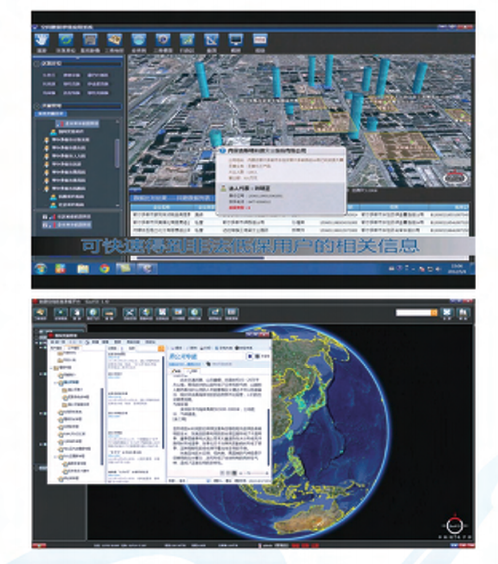Click the search field at the lower app's top right
Screen dimensions: 498x564
click(x=414, y=313)
